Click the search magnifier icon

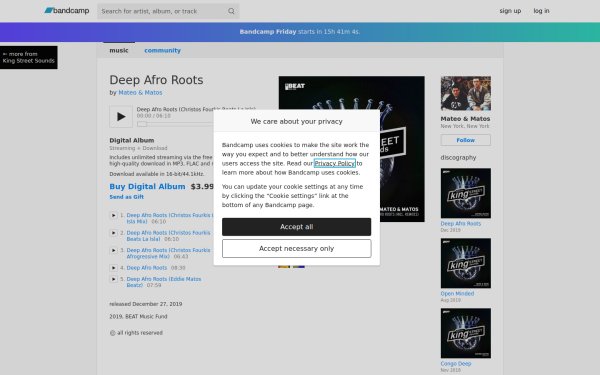pyautogui.click(x=231, y=11)
